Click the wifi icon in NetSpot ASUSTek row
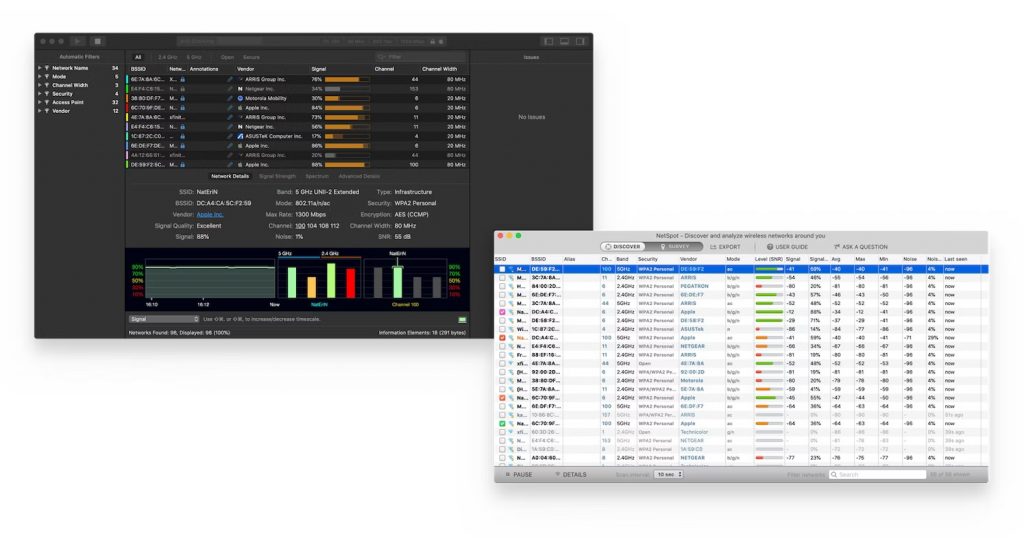 [x=511, y=329]
